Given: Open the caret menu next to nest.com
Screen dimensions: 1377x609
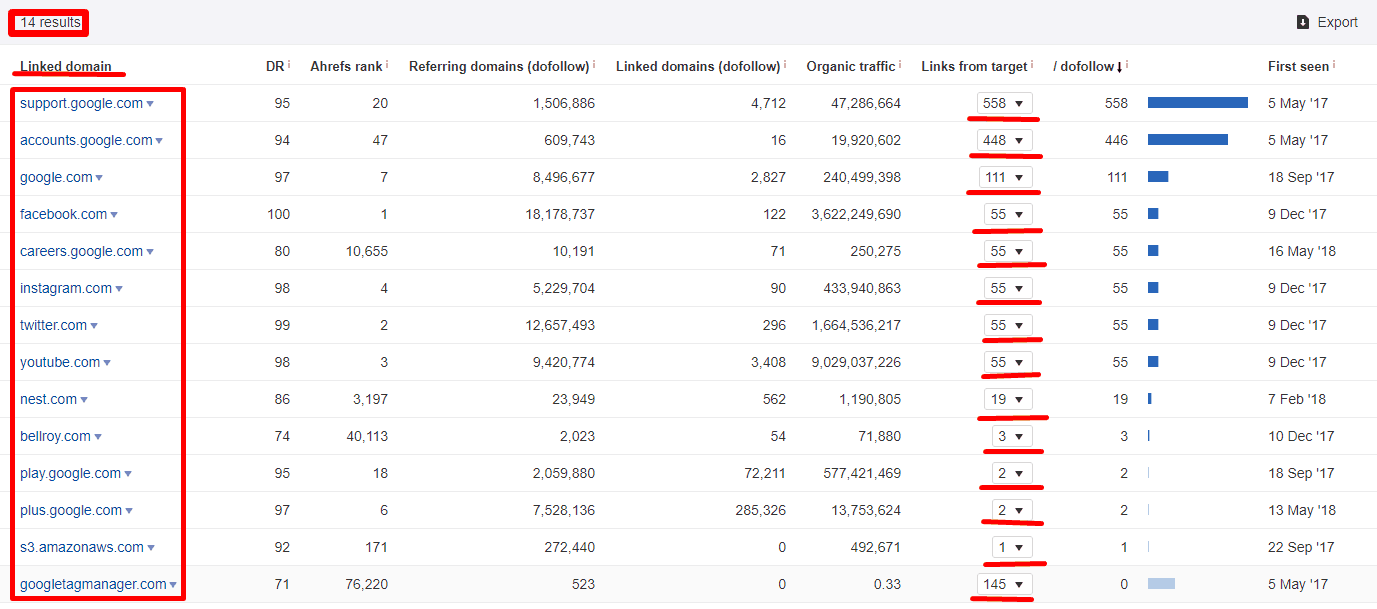Looking at the screenshot, I should [84, 400].
